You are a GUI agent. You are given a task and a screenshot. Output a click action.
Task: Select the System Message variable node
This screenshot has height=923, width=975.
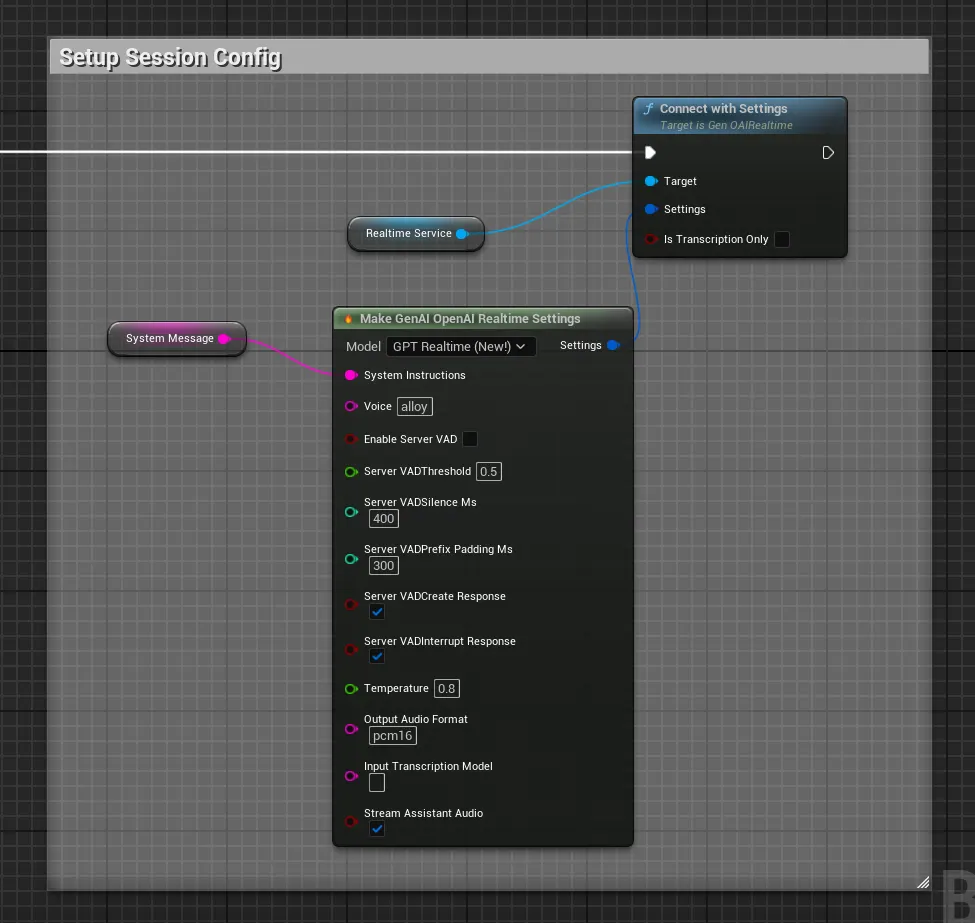coord(170,338)
